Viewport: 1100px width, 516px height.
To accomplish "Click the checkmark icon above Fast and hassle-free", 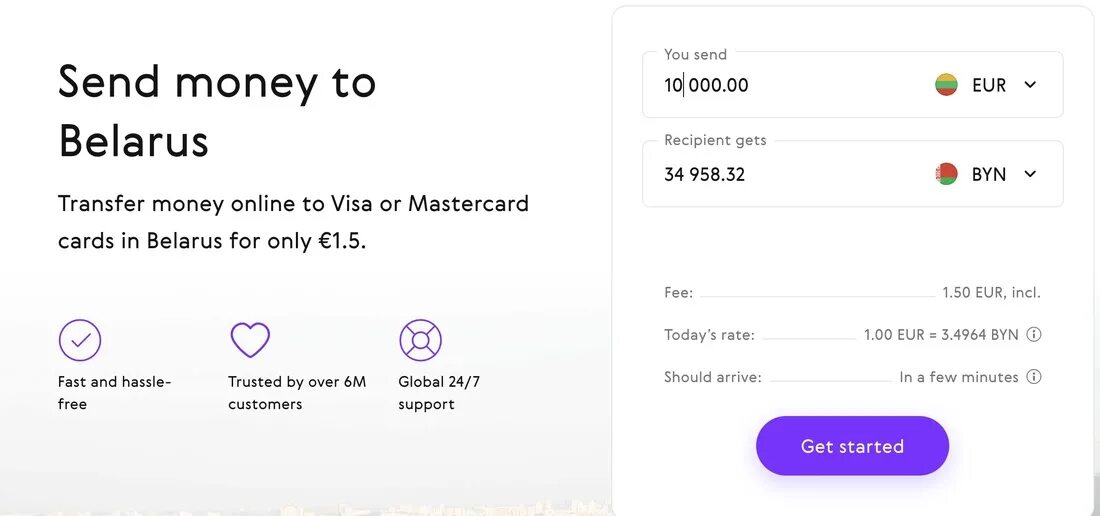I will point(80,340).
